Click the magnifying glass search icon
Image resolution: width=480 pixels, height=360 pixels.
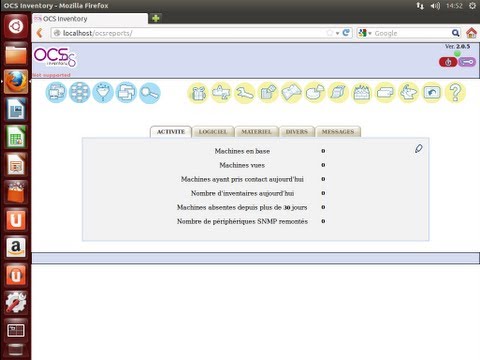tap(149, 93)
